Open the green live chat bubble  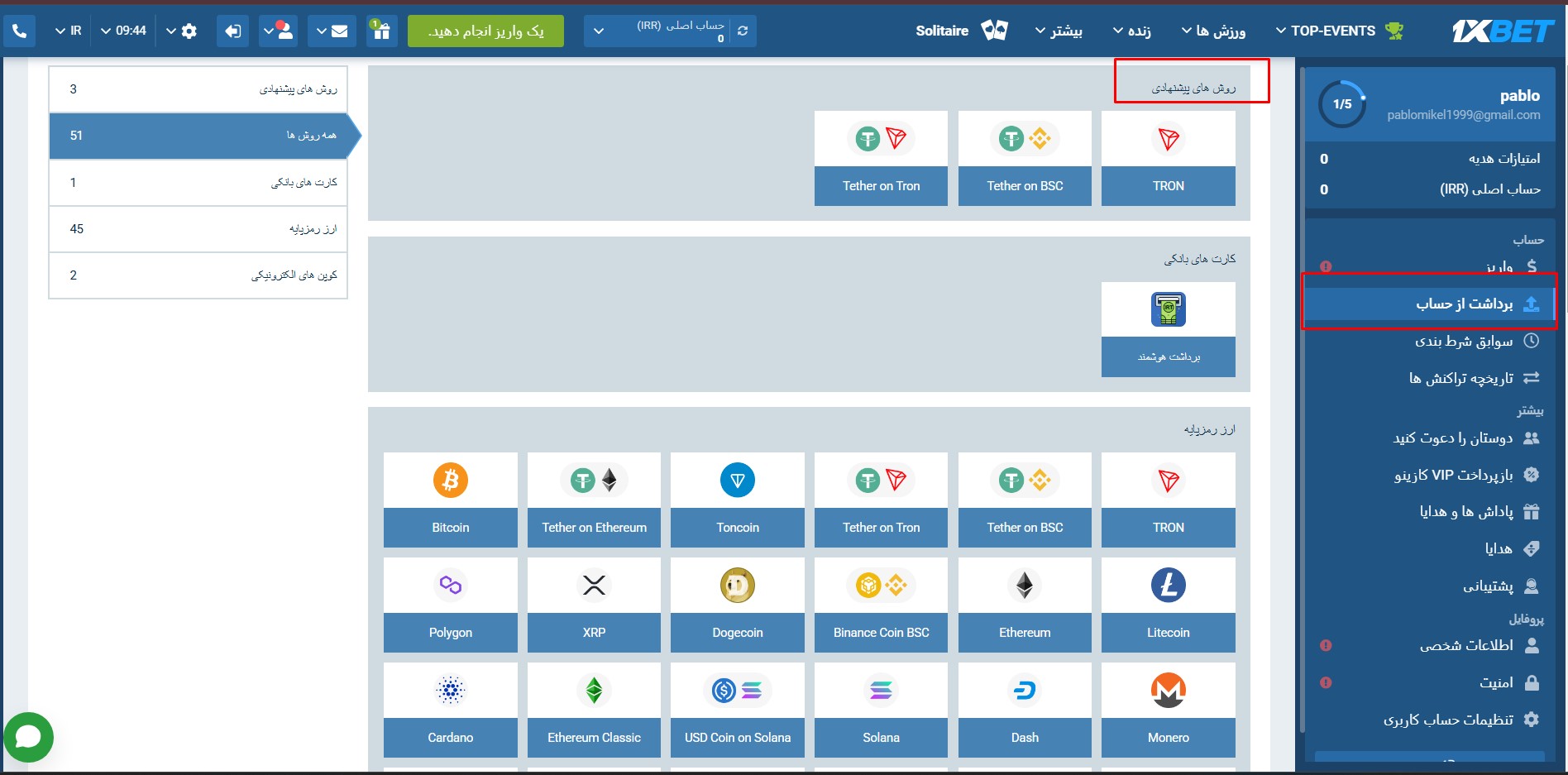tap(28, 737)
